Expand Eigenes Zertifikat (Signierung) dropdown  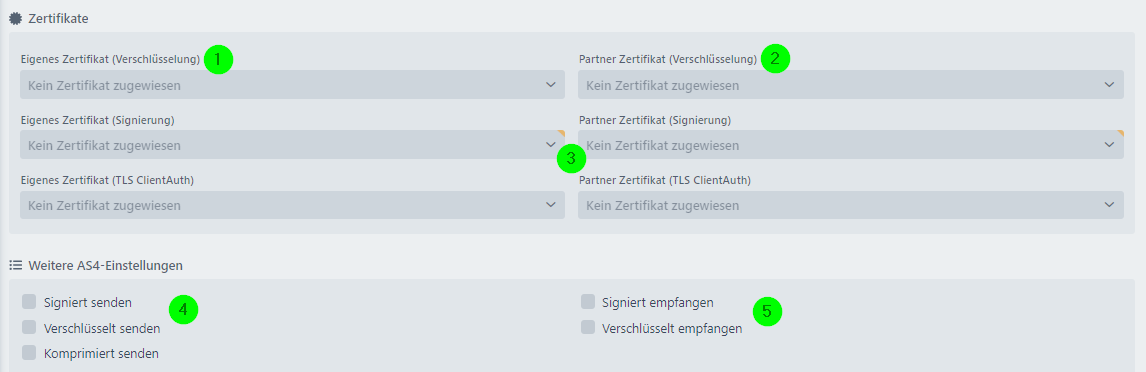coord(292,145)
